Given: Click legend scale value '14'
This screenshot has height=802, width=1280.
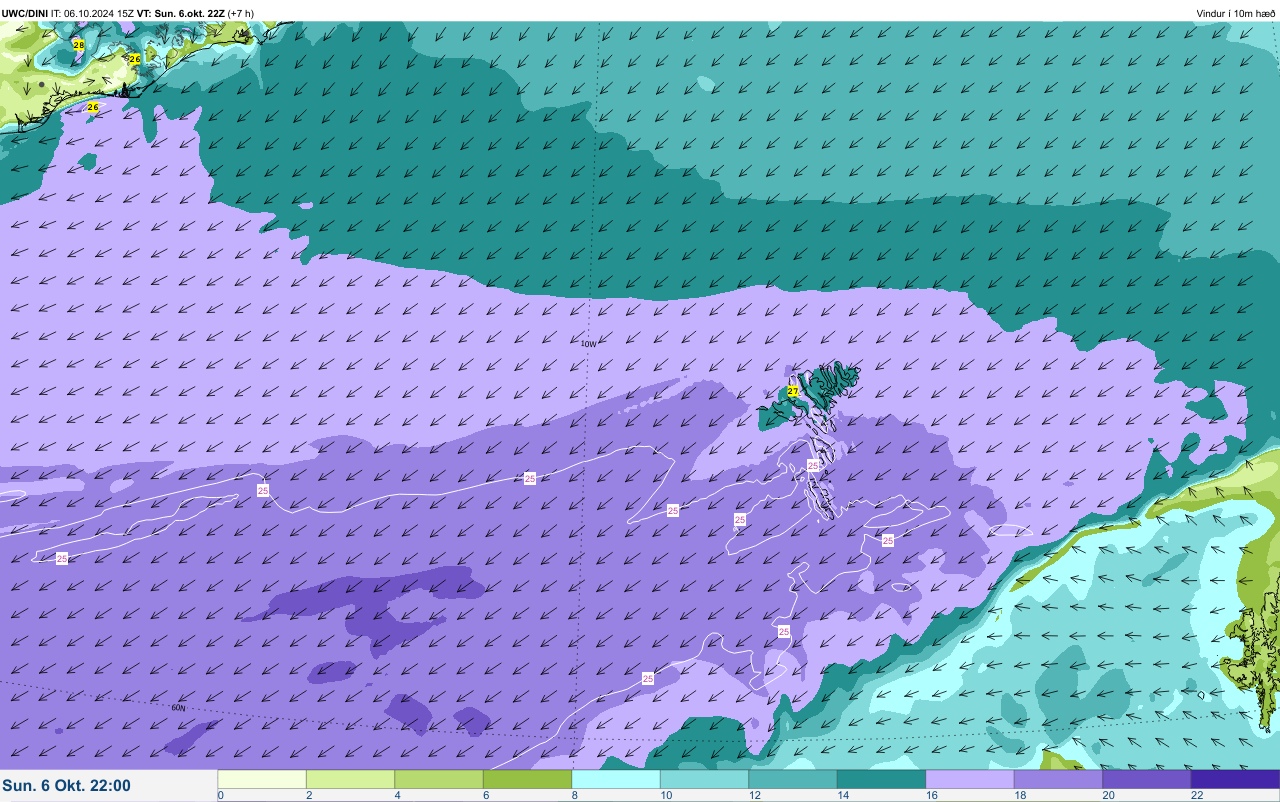Looking at the screenshot, I should 843,796.
